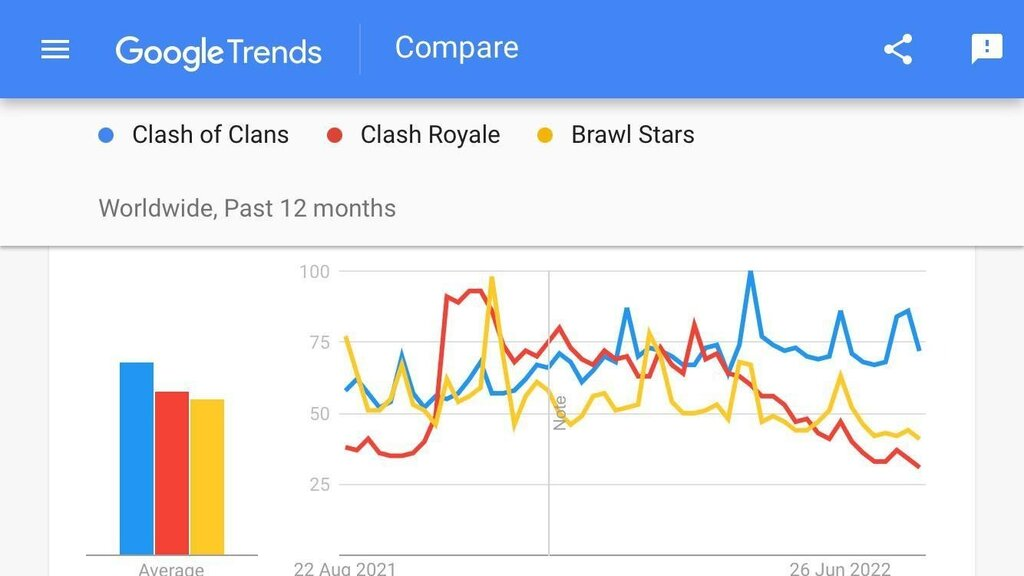Open the Worldwide, Past 12 months filter
Screen dimensions: 1024x576
(x=247, y=208)
